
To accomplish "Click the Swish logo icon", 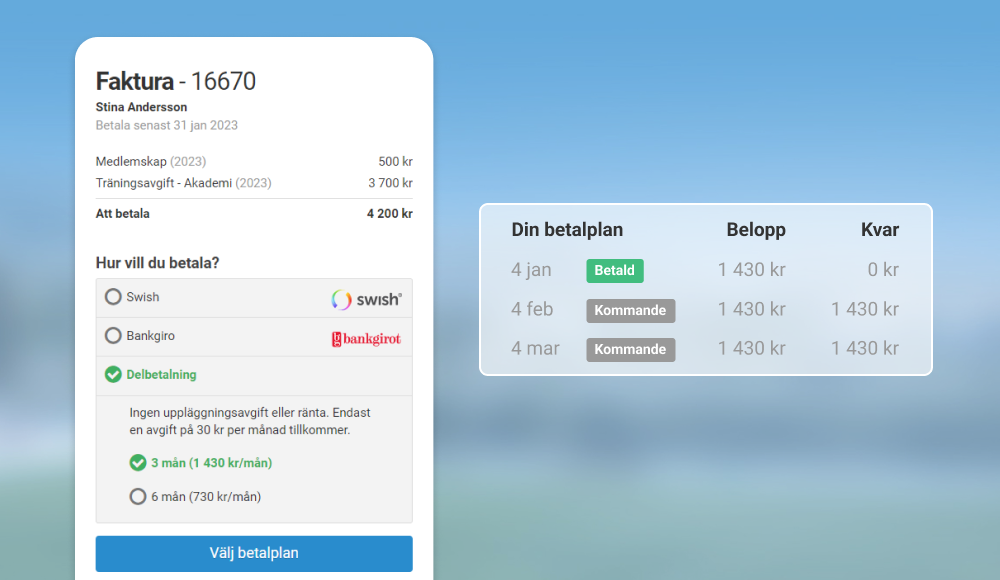I will (366, 298).
